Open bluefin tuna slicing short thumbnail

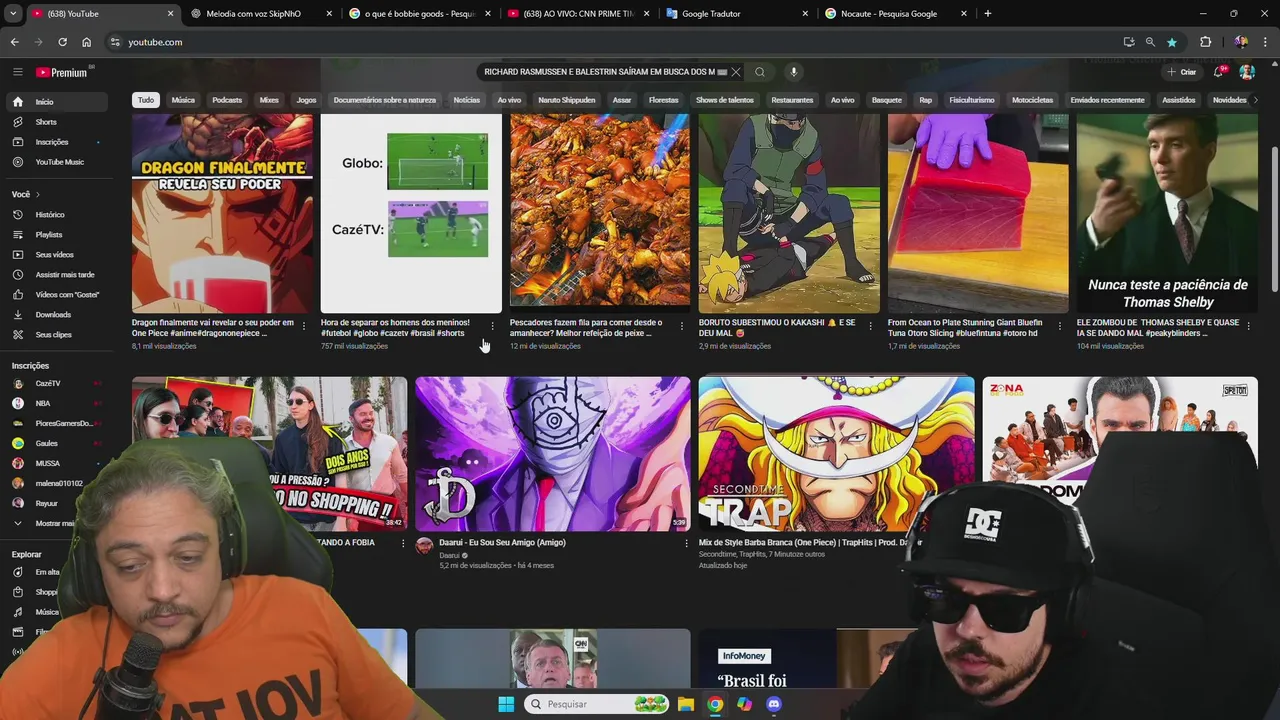coord(978,213)
